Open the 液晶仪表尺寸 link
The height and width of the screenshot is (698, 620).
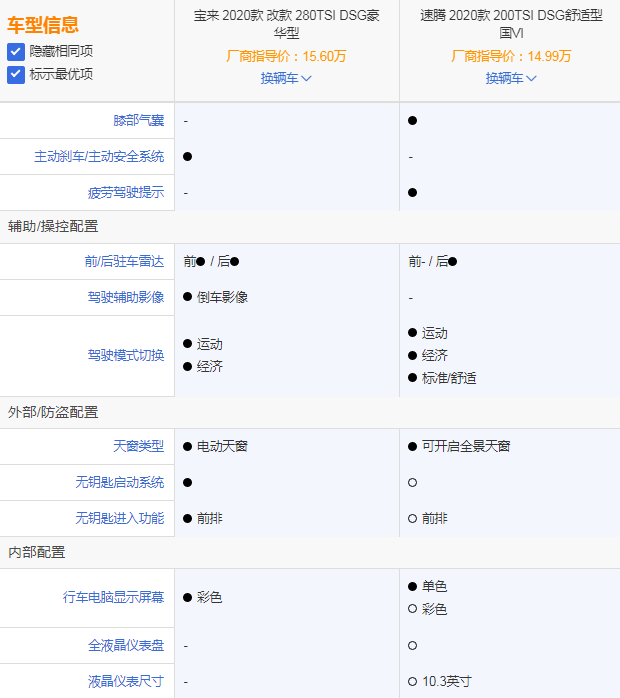[126, 682]
